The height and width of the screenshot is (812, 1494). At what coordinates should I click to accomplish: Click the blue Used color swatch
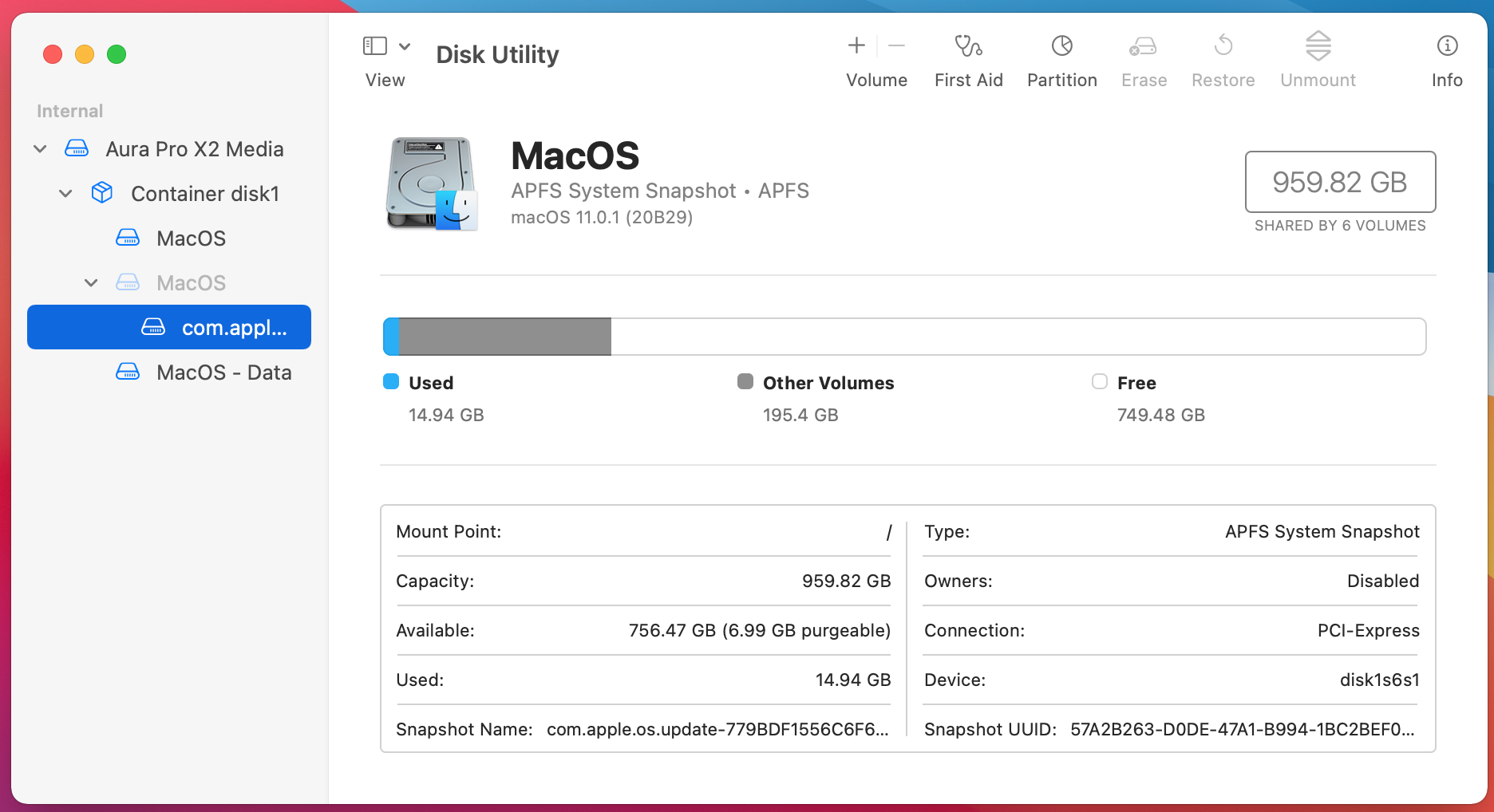[x=391, y=381]
